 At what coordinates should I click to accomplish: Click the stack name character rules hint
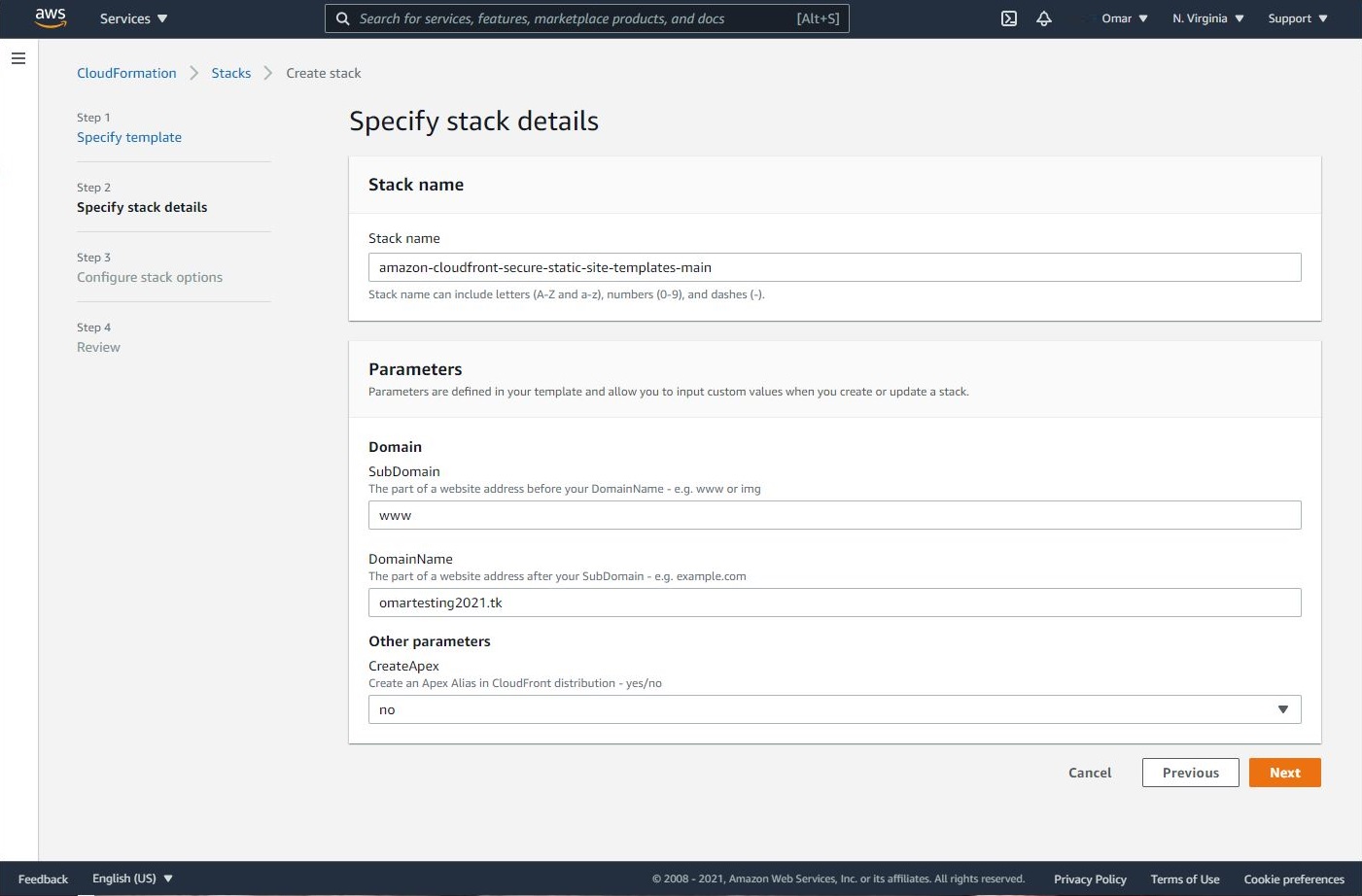pos(567,294)
